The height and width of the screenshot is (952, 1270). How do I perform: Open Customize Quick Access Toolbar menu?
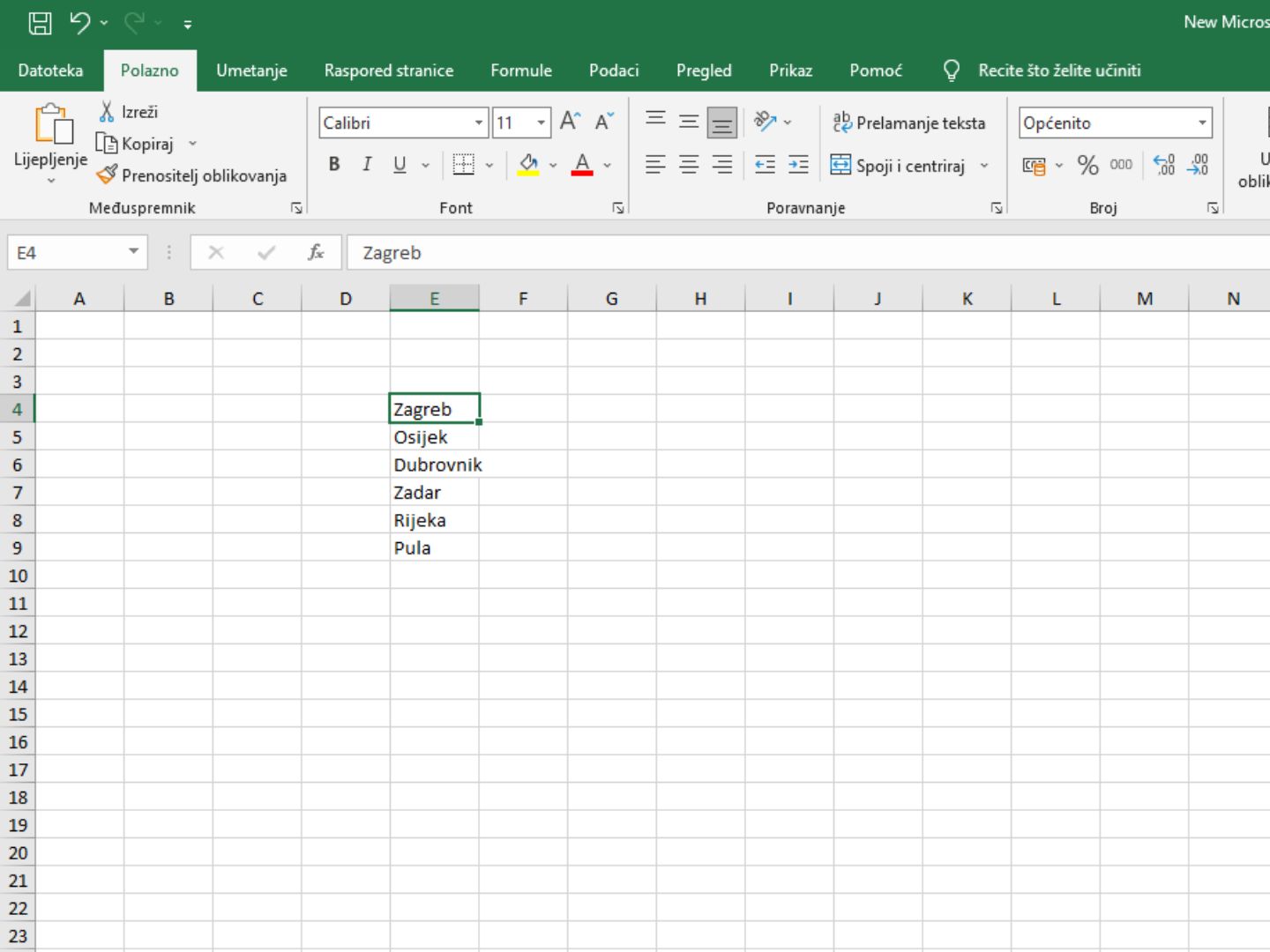pyautogui.click(x=187, y=25)
